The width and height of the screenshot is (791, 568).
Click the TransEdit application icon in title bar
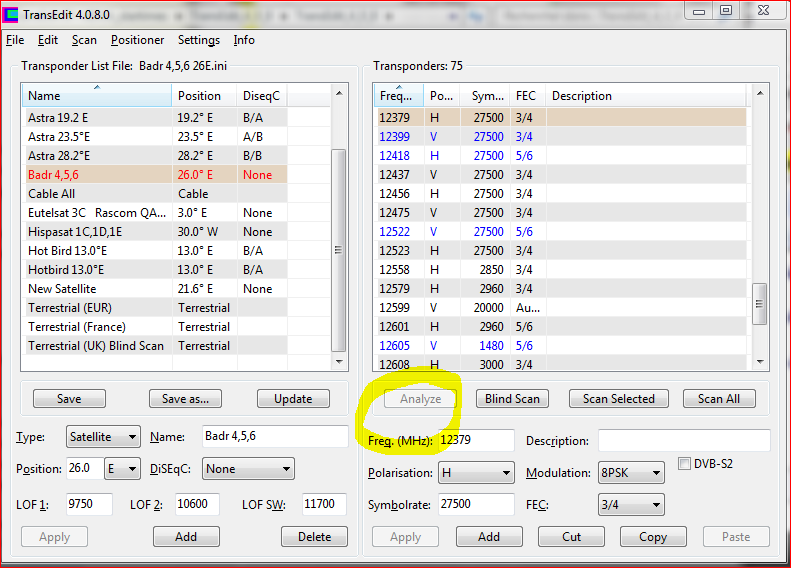[11, 11]
